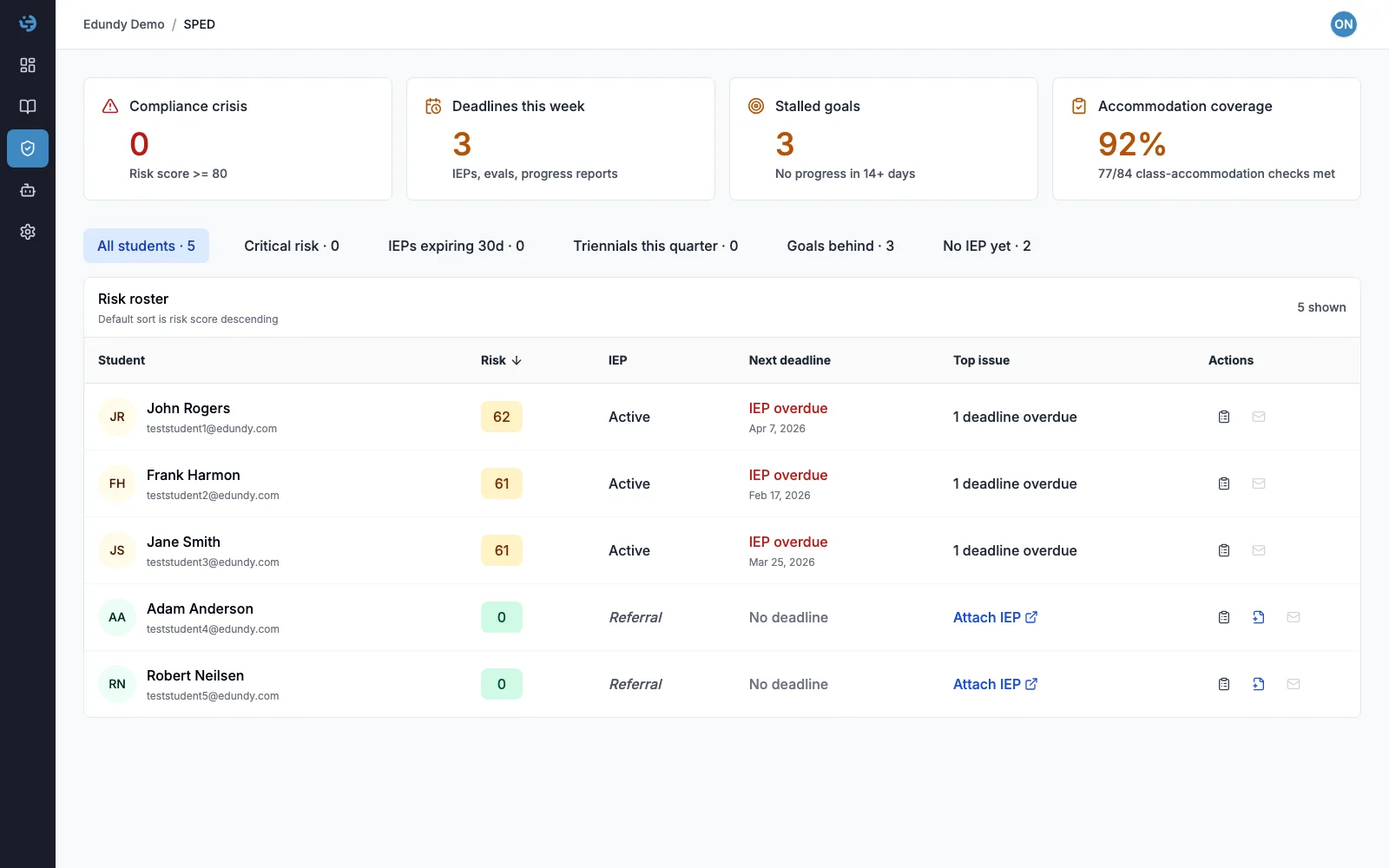Click Referral status in Robert Neilsen row
The width and height of the screenshot is (1389, 868).
(635, 684)
